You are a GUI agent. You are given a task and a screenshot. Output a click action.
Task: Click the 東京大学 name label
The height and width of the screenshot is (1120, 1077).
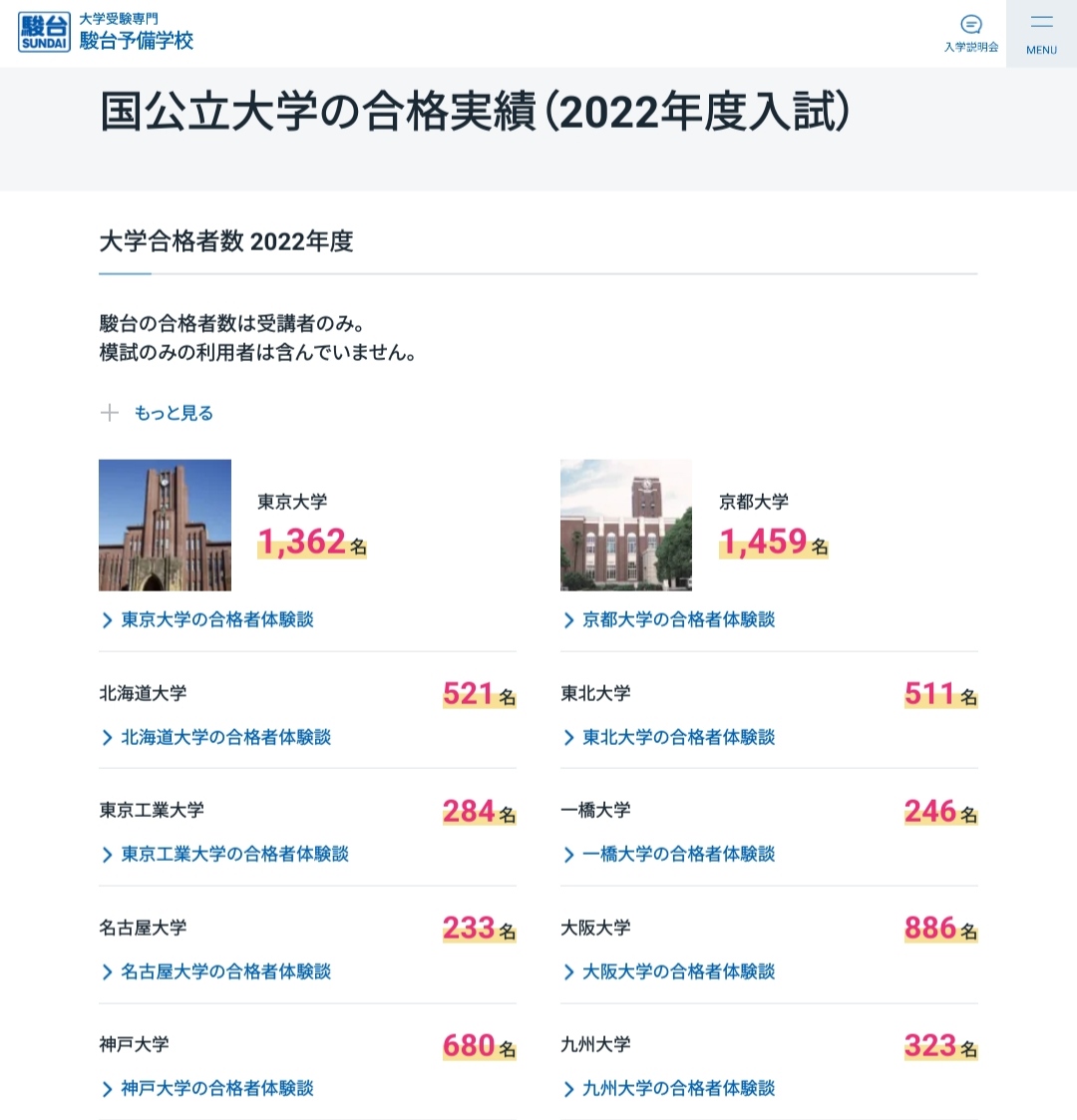tap(292, 502)
